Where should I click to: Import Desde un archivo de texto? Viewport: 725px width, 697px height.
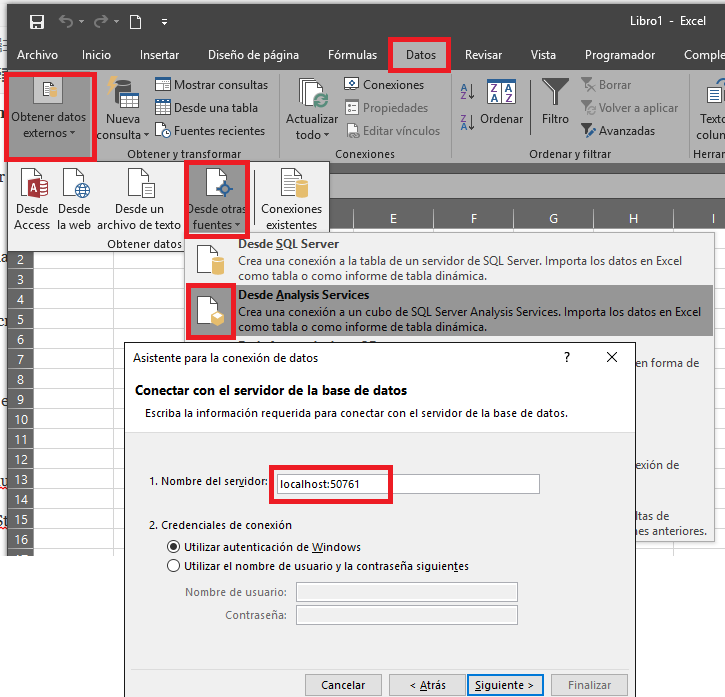pos(139,199)
